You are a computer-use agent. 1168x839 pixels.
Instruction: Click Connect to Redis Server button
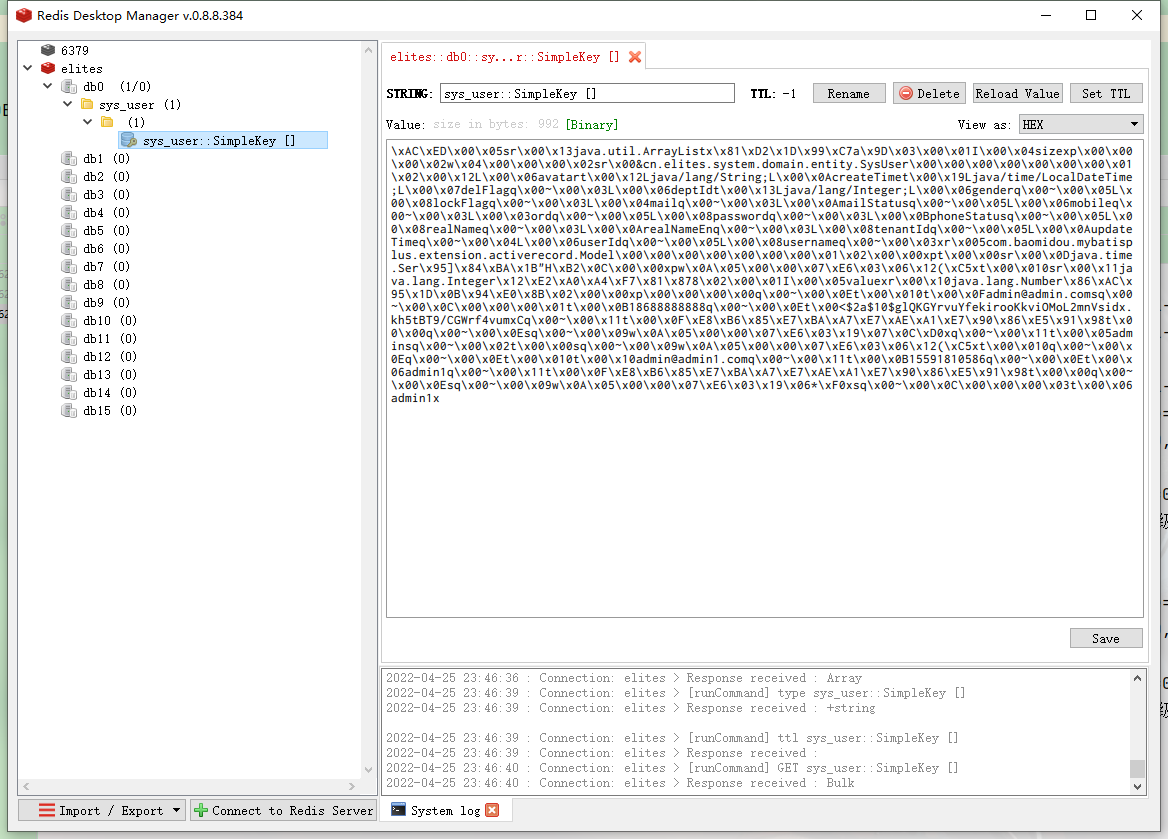[284, 810]
